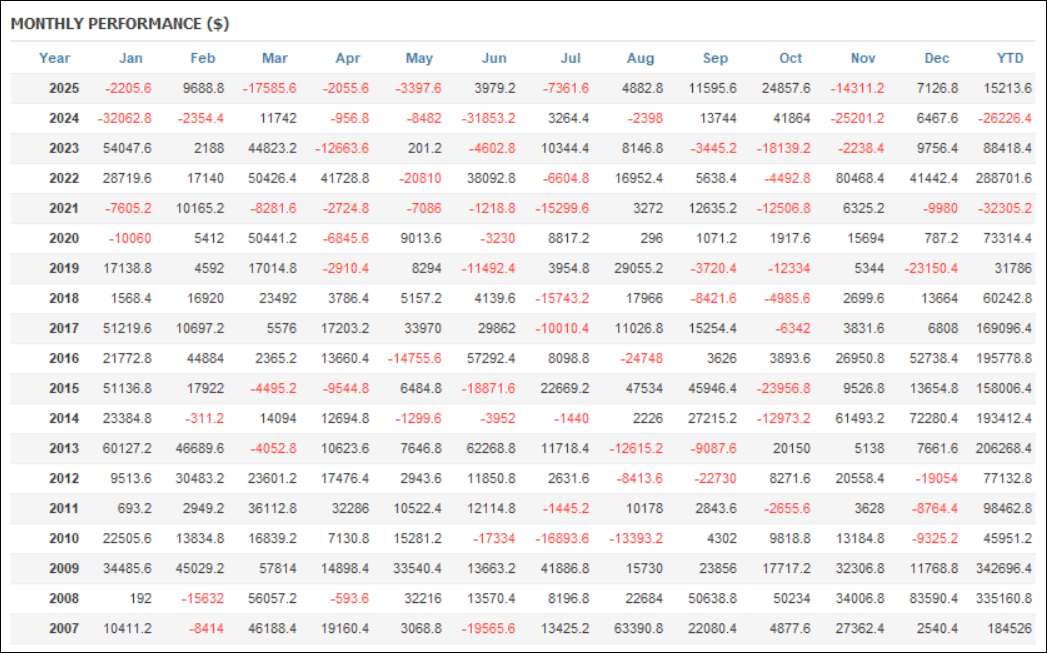Select the March 2025 value -17585.6

pyautogui.click(x=270, y=88)
